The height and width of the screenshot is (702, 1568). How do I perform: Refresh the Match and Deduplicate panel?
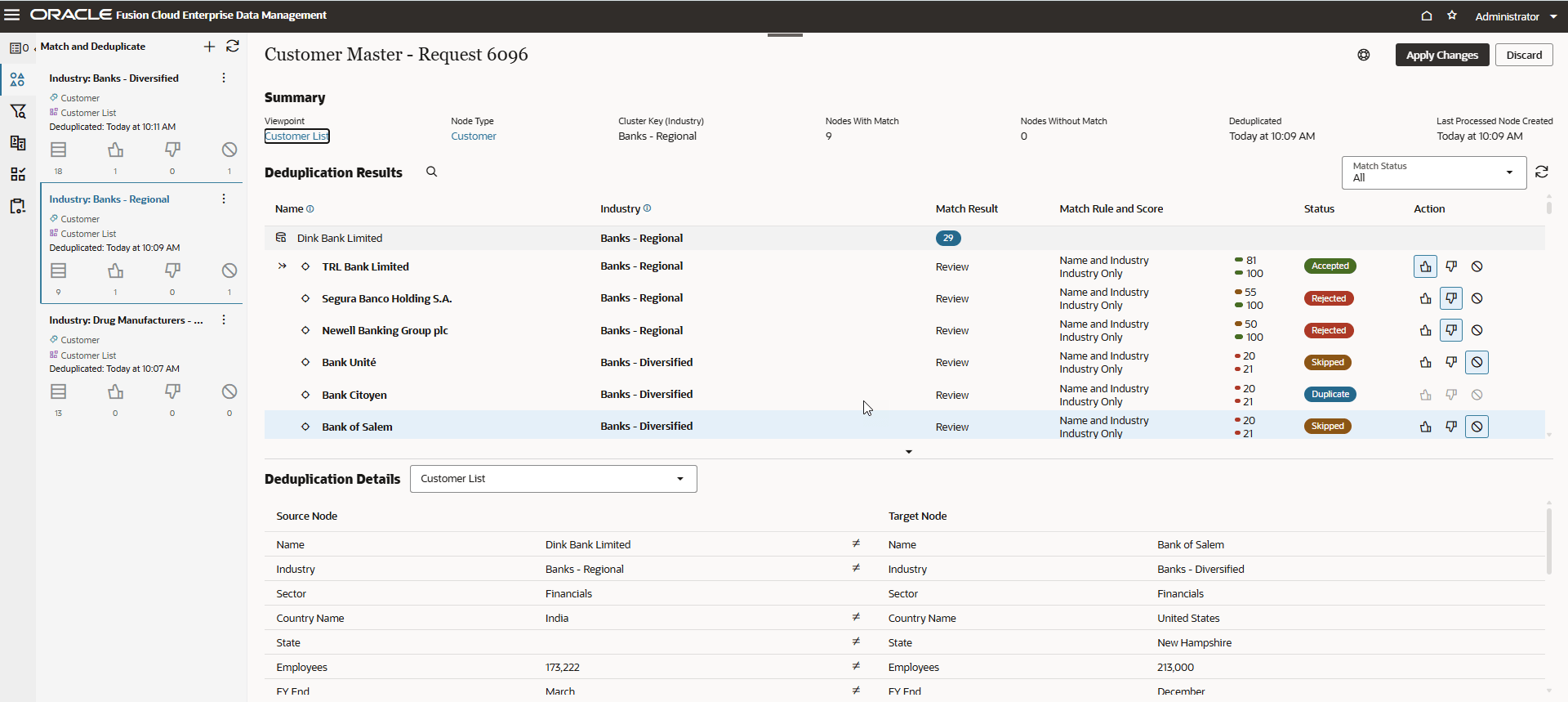233,47
